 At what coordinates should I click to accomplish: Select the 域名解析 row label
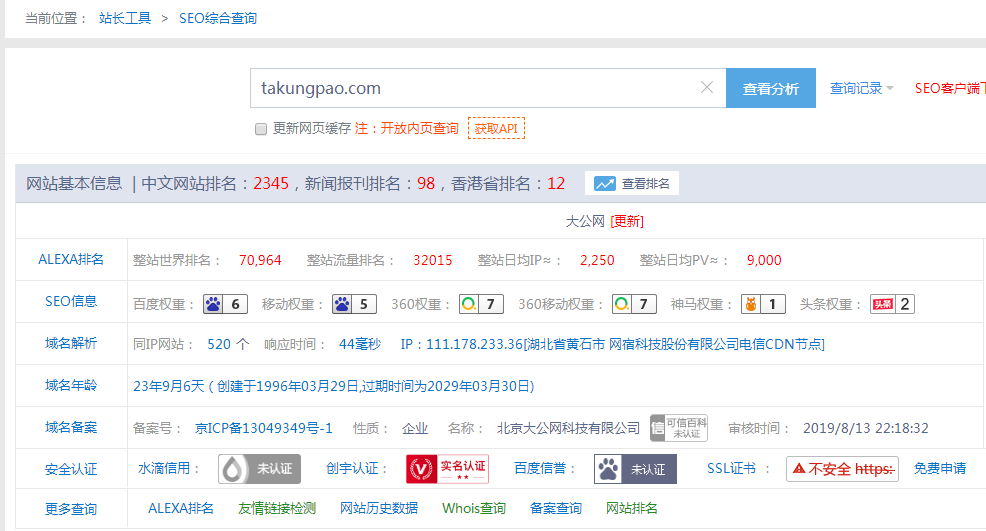[x=71, y=343]
